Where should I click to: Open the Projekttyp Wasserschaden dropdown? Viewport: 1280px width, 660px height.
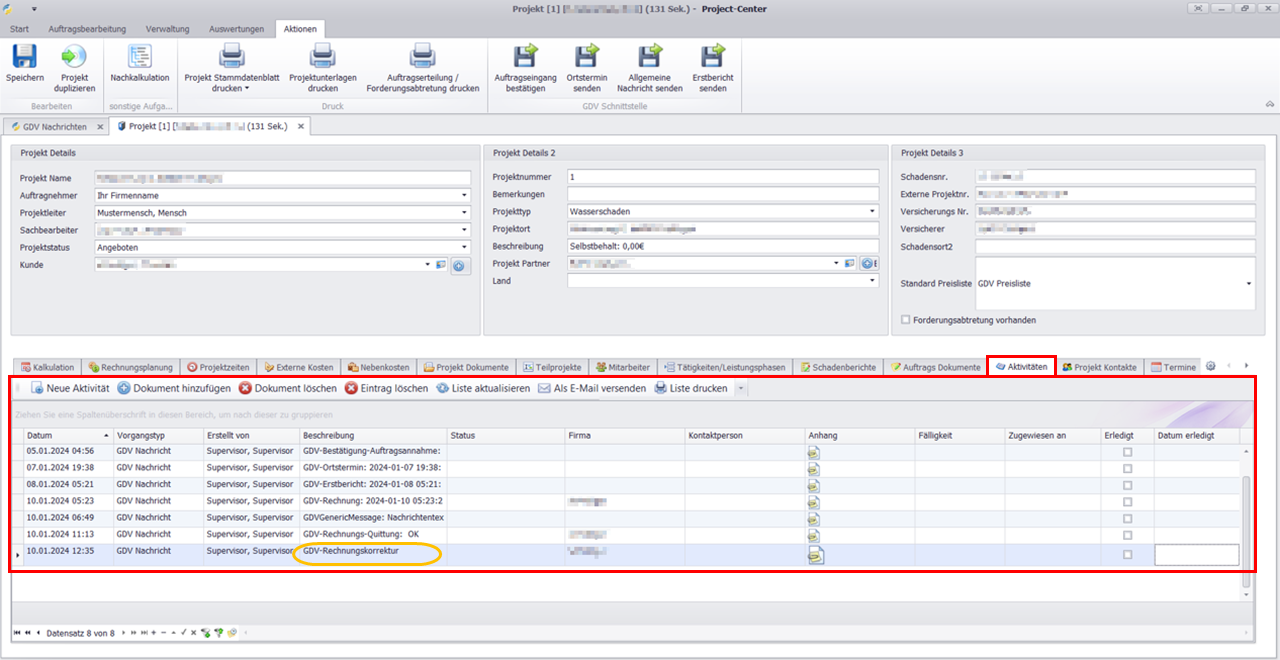(x=872, y=212)
